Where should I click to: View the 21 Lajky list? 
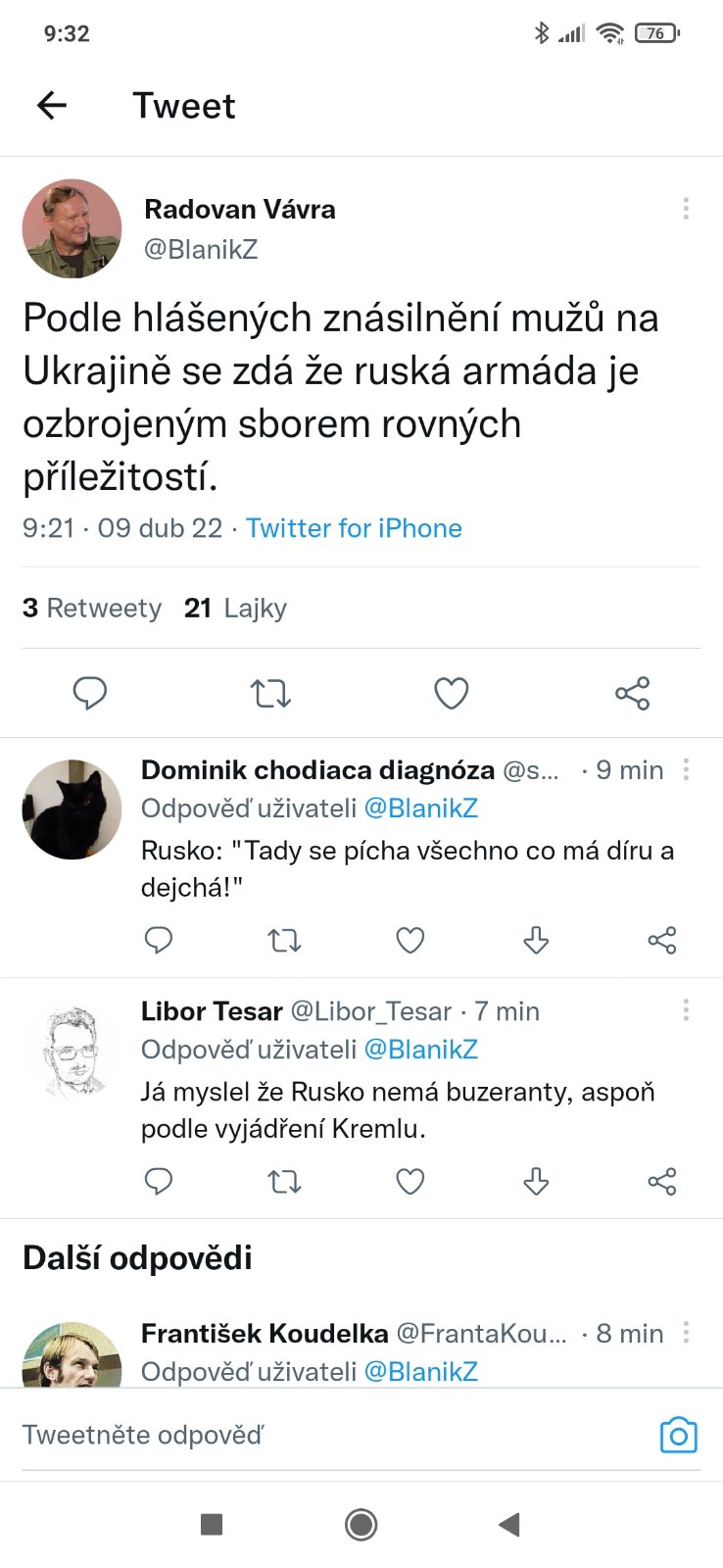pyautogui.click(x=235, y=609)
